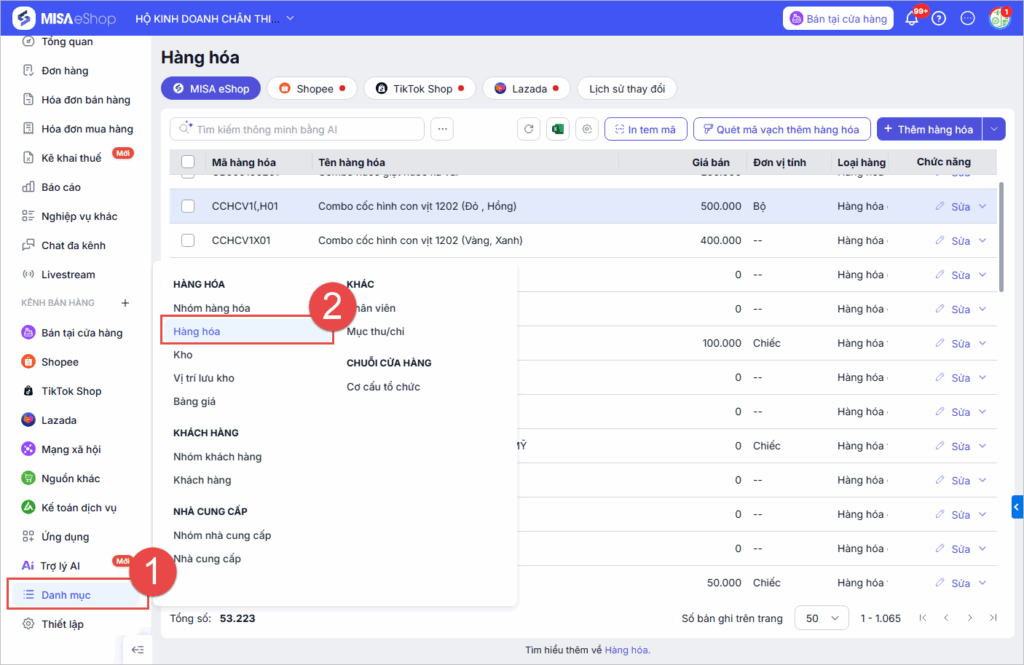This screenshot has width=1024, height=665.
Task: Click the In tem mã button
Action: pyautogui.click(x=644, y=129)
